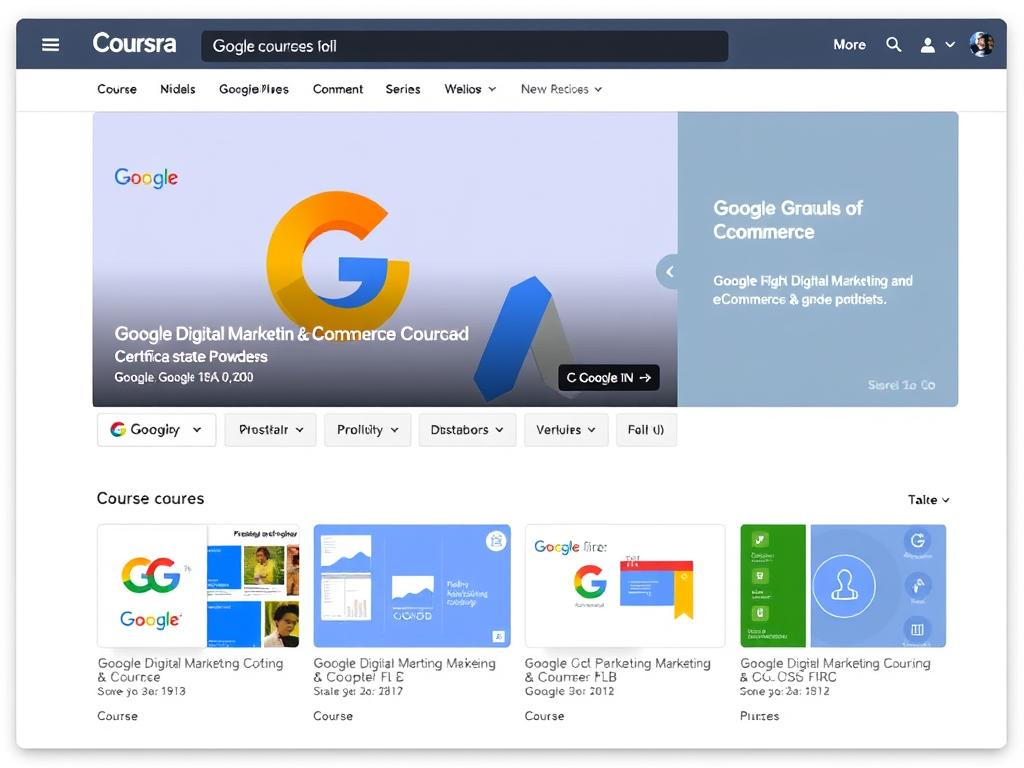Open the account person icon
Screen dimensions: 1024x768
tap(927, 44)
